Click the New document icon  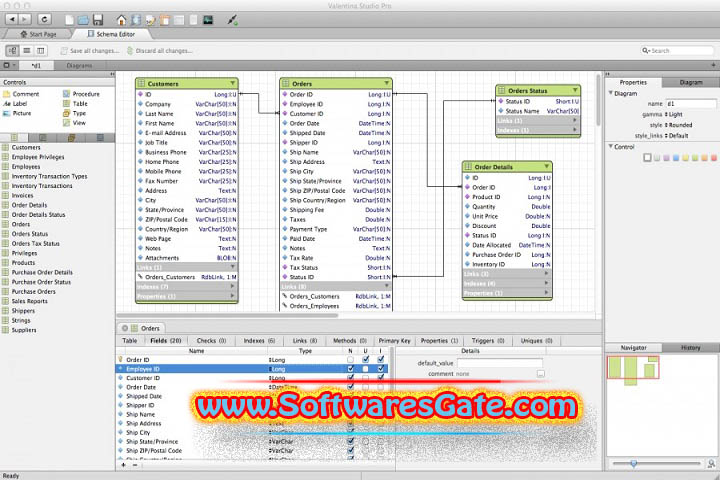click(x=69, y=20)
